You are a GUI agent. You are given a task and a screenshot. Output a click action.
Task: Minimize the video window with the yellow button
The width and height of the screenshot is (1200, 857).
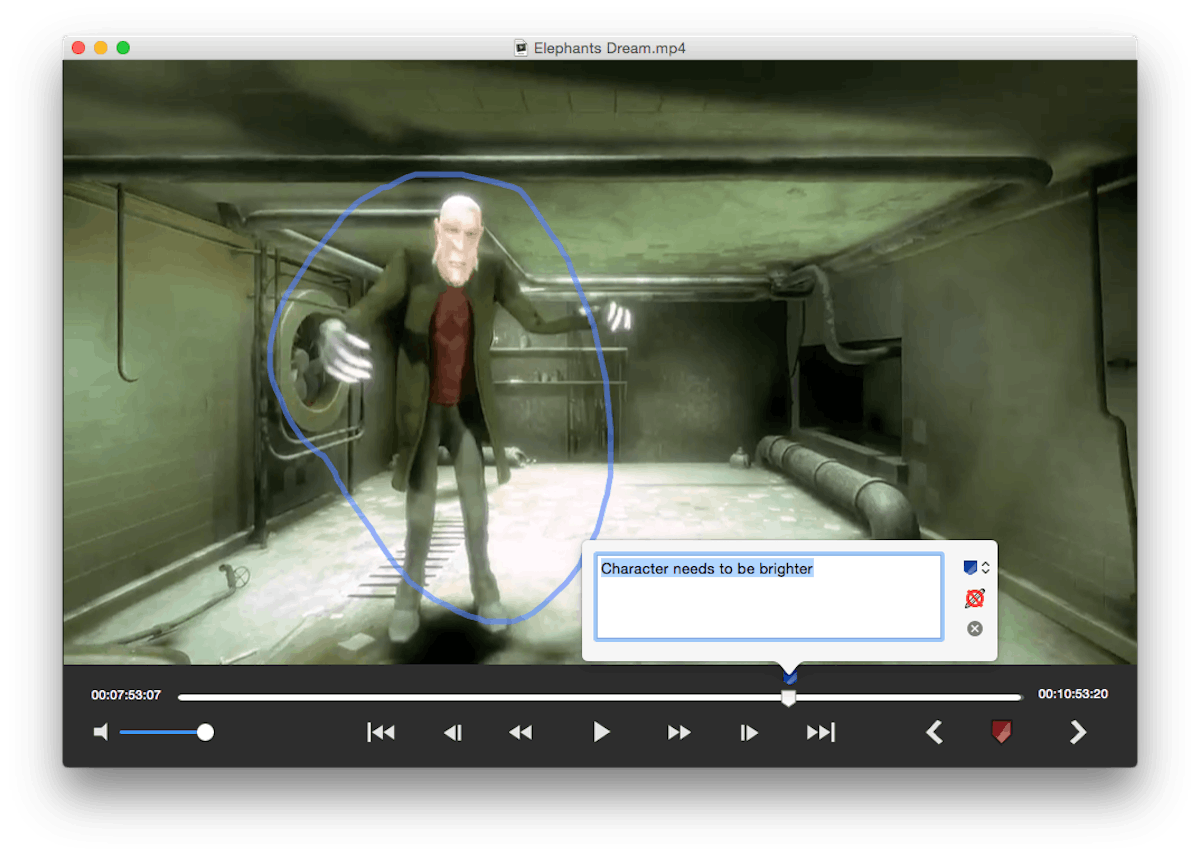(x=101, y=48)
